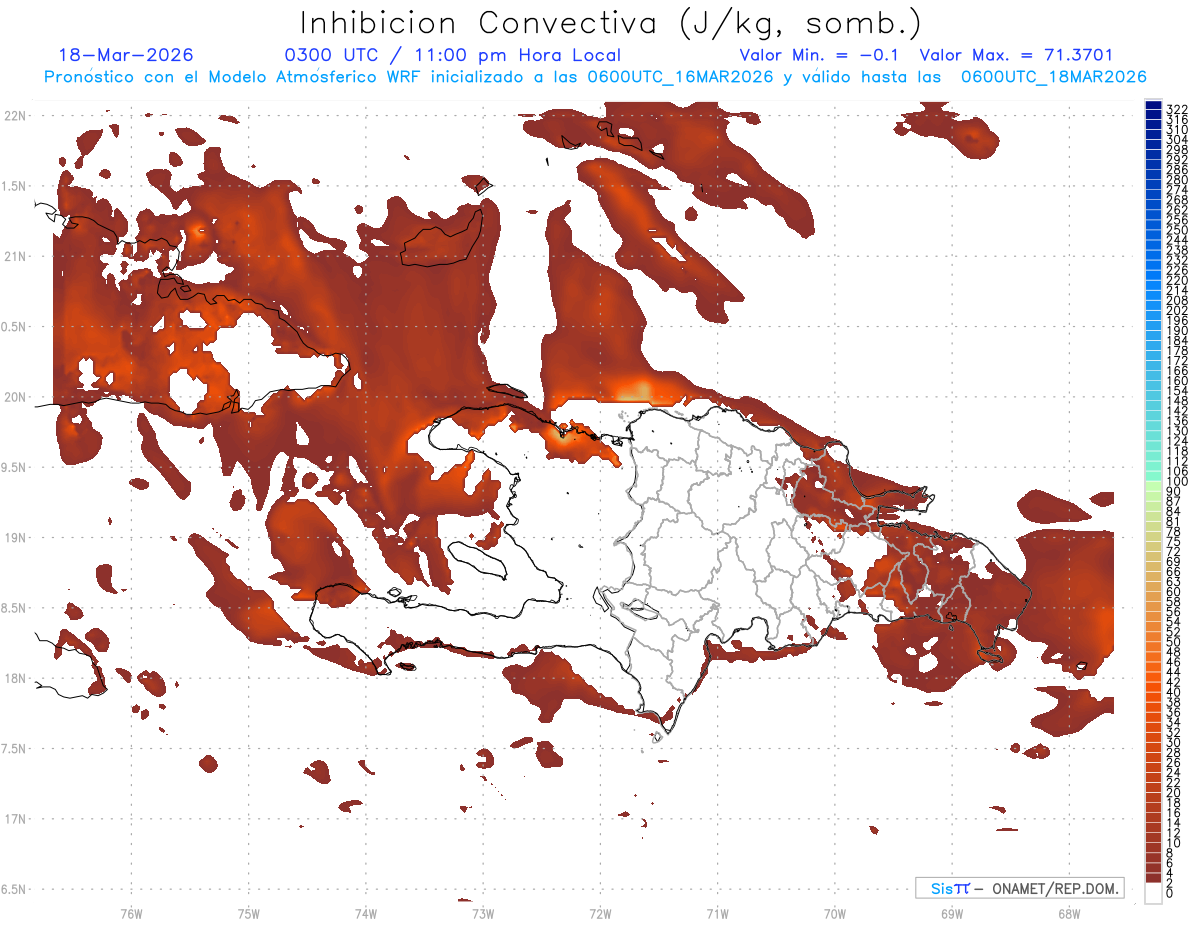1200x927 pixels.
Task: Click the pale green '100' swatch on scale
Action: tap(1153, 484)
